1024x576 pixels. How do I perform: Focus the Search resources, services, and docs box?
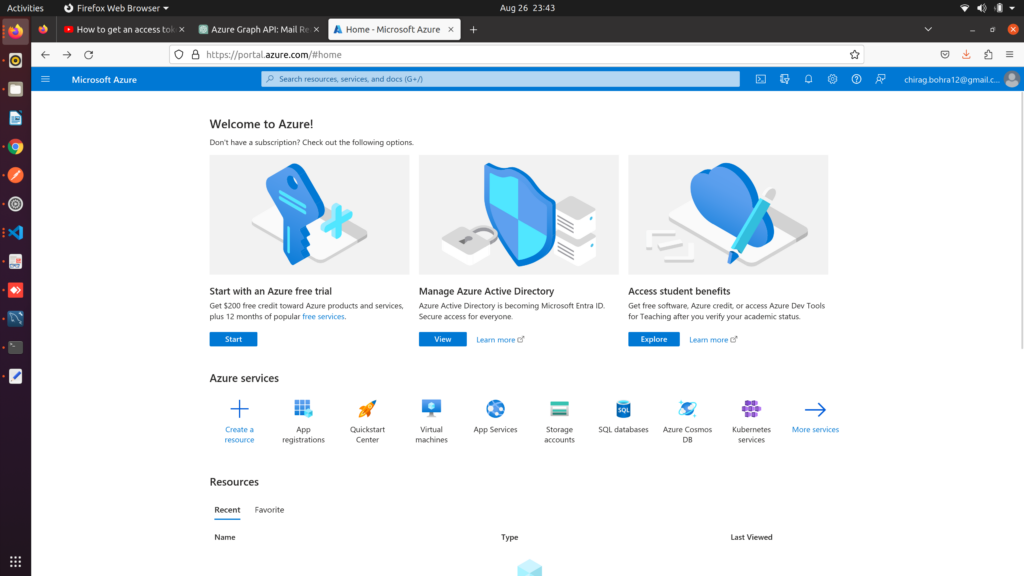(x=500, y=79)
